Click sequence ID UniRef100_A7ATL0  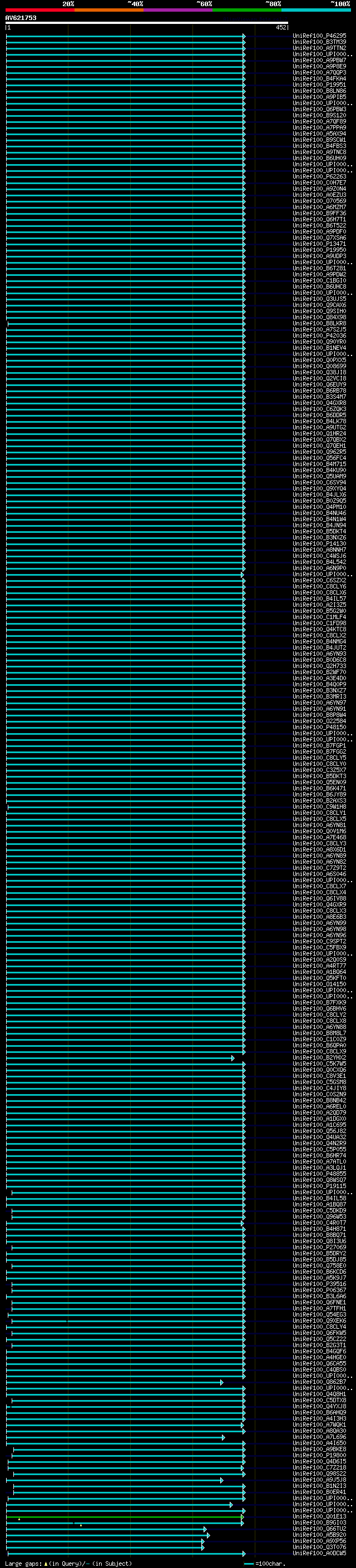click(x=319, y=1161)
